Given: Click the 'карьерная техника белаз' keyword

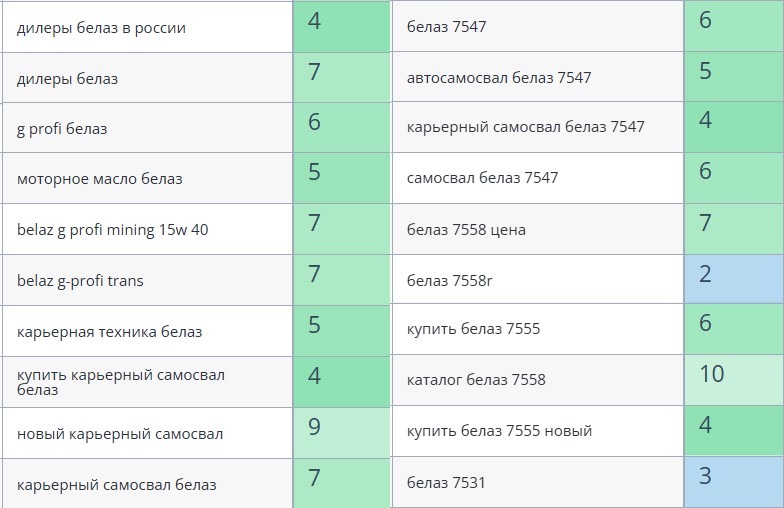Looking at the screenshot, I should tap(109, 332).
